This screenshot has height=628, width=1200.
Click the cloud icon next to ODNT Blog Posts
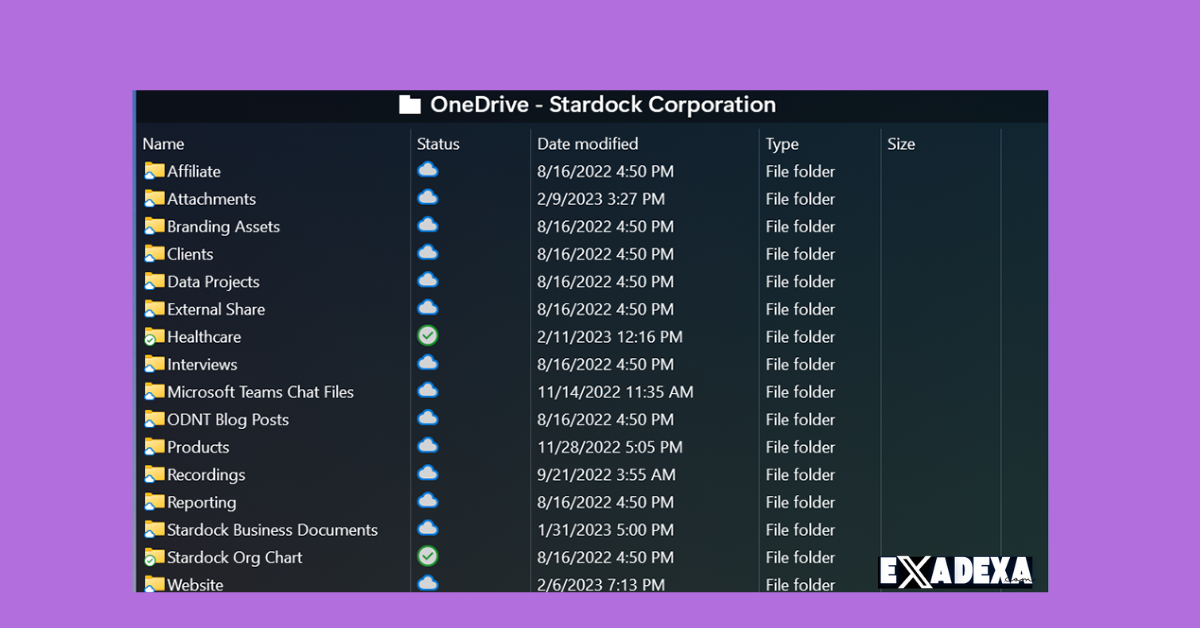[428, 419]
